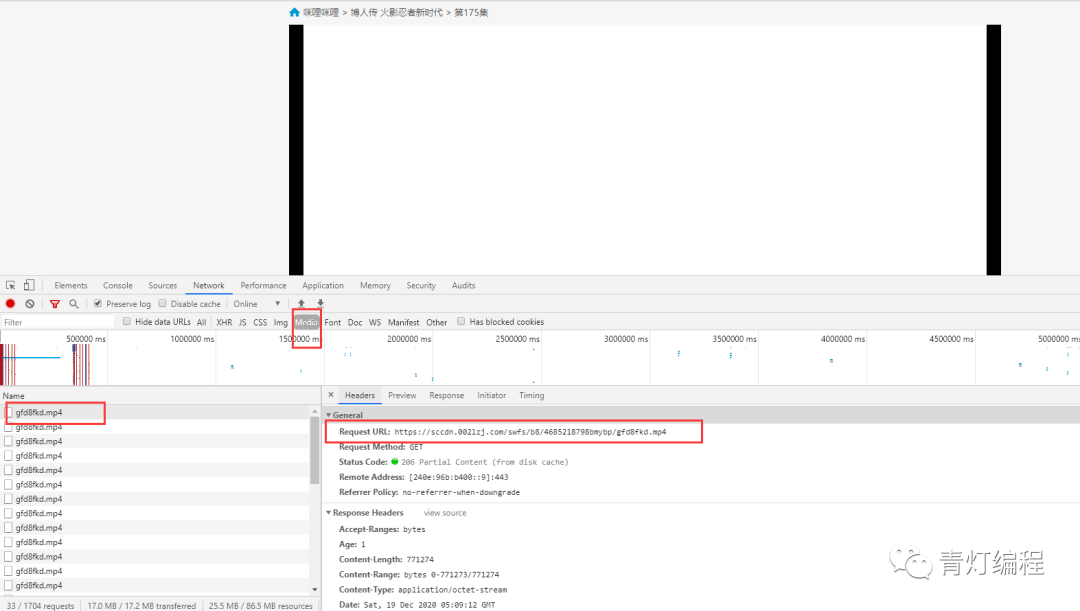Stop recording the network log

coord(11,304)
